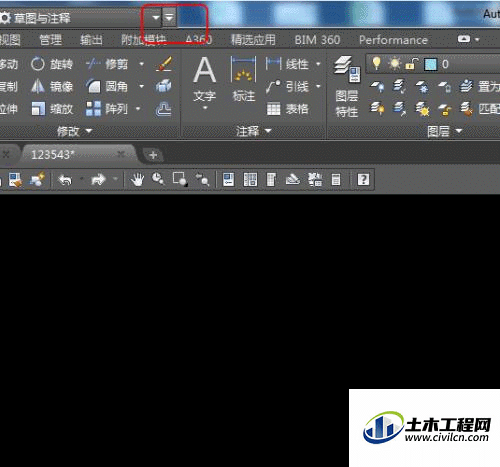The image size is (500, 467).
Task: Select the 修剪 (Trim) tool
Action: click(107, 64)
